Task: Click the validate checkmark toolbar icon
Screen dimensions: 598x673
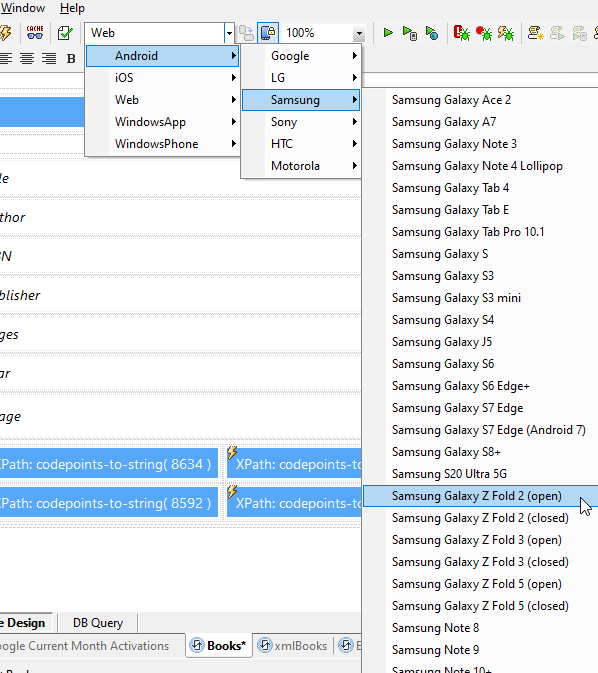Action: pyautogui.click(x=65, y=33)
